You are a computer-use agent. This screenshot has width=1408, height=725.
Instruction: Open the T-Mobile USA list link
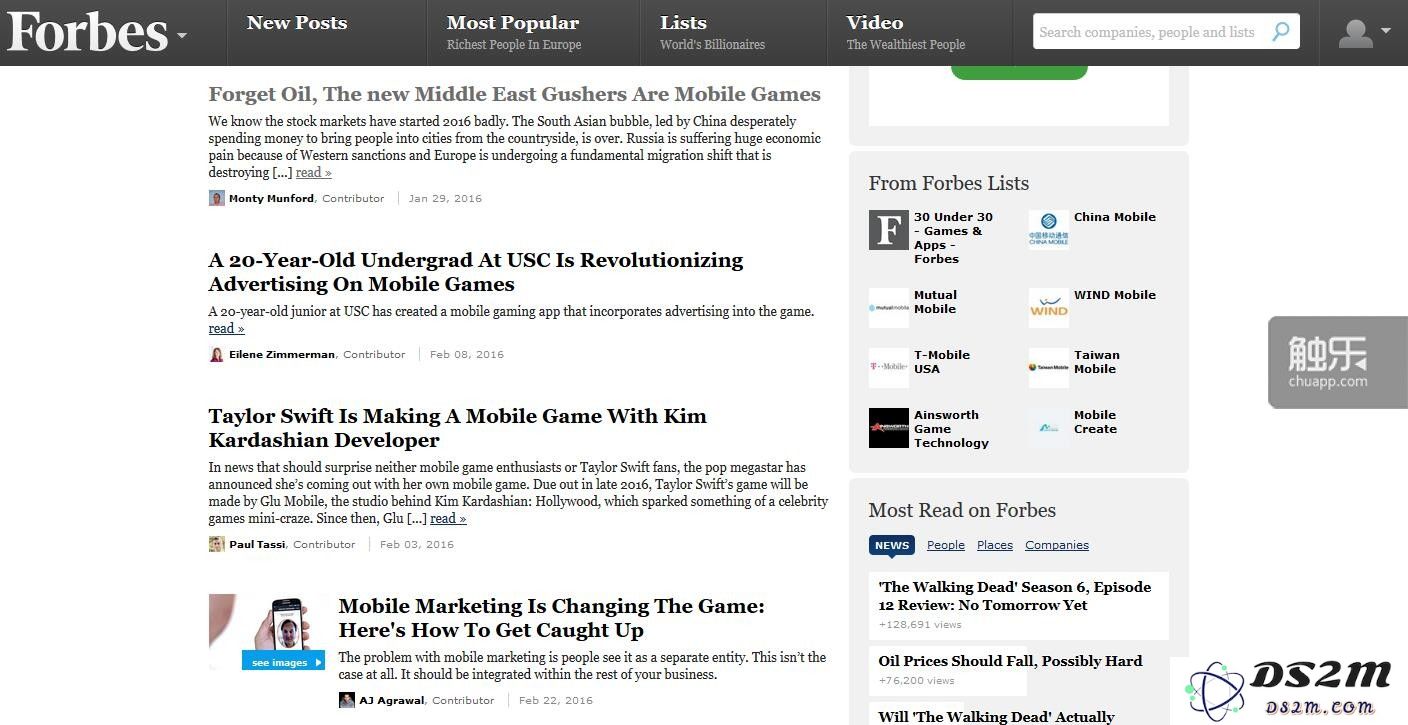[x=942, y=362]
